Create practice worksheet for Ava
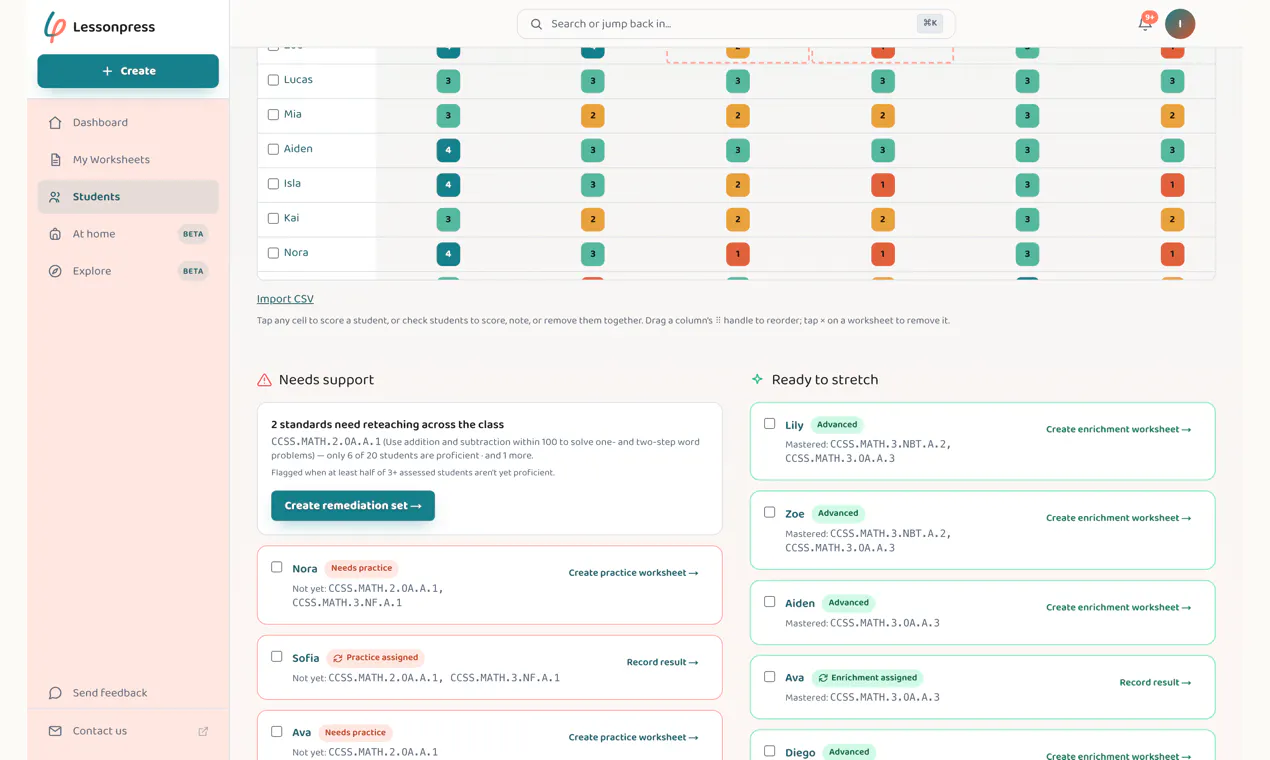Image resolution: width=1270 pixels, height=760 pixels. coord(633,737)
